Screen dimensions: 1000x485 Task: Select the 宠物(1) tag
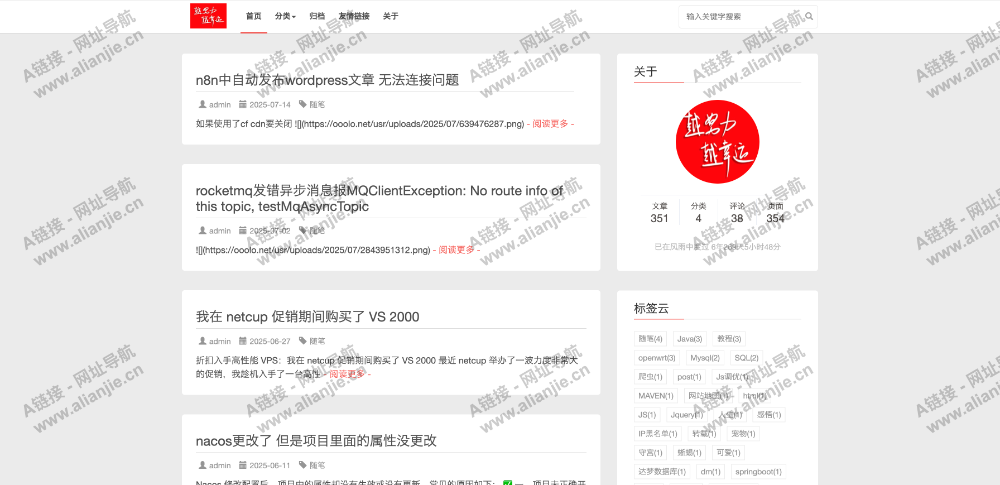pyautogui.click(x=743, y=434)
